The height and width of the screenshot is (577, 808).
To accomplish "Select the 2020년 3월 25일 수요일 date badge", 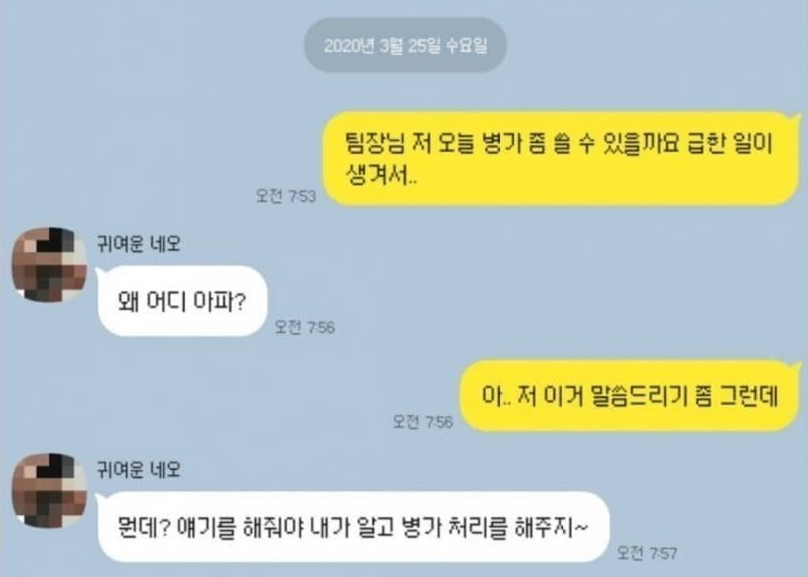I will point(405,45).
